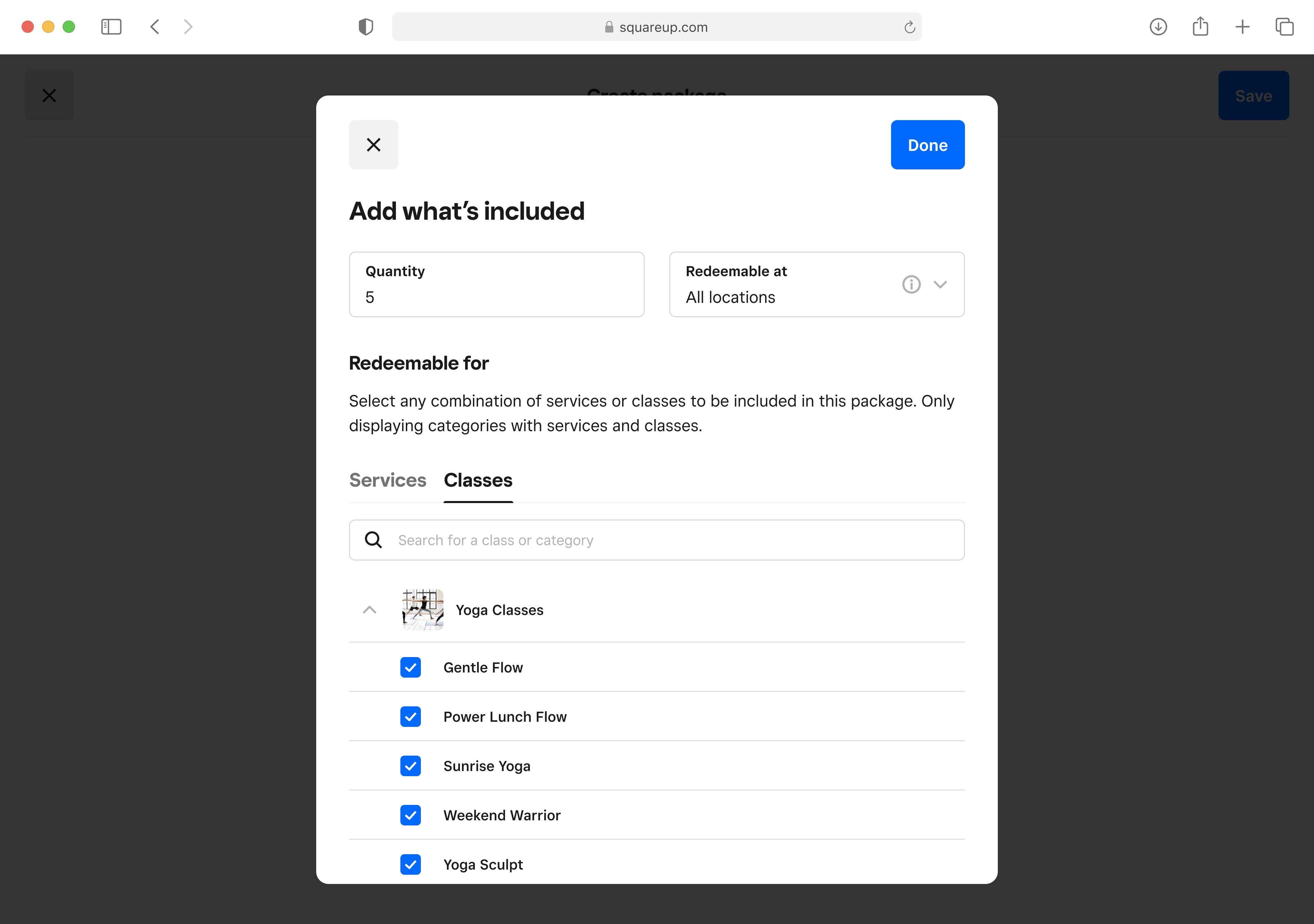Click the Safari privacy shield icon
This screenshot has width=1314, height=924.
[366, 27]
